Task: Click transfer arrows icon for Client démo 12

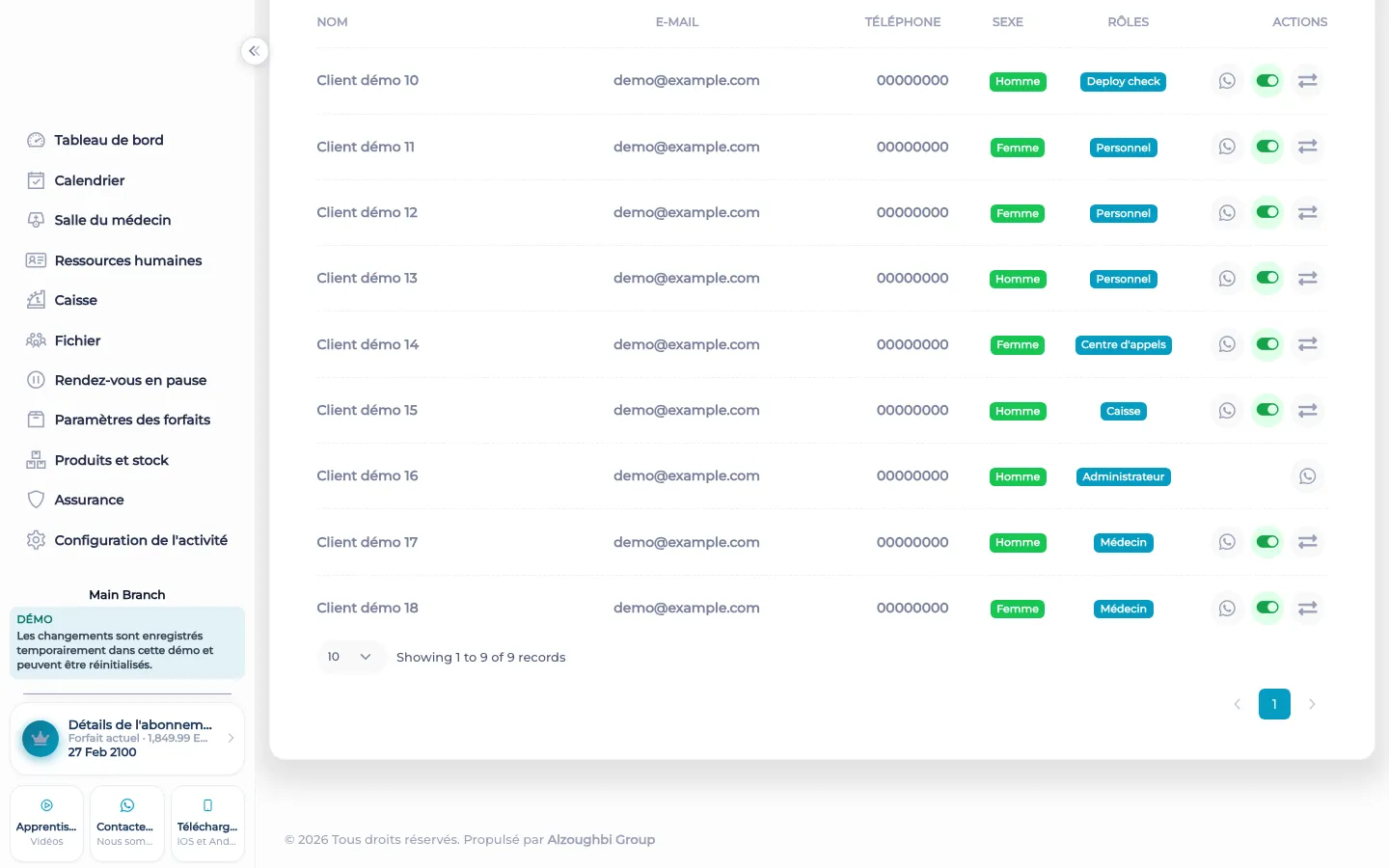Action: click(x=1308, y=212)
